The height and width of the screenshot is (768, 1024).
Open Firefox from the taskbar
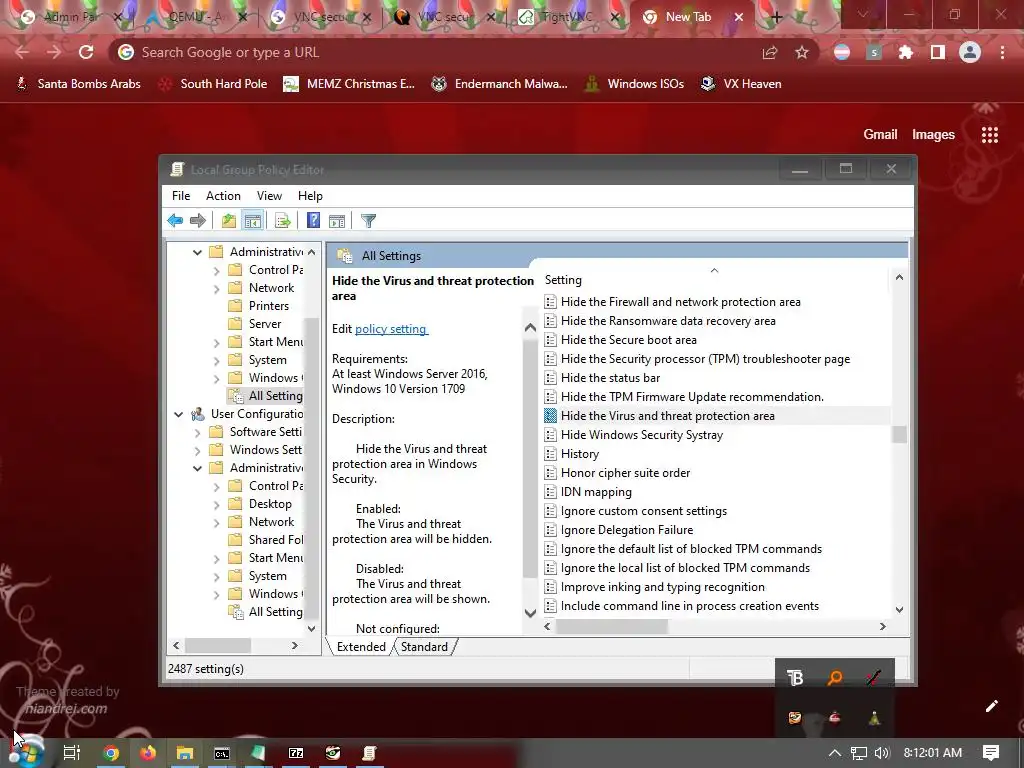[x=148, y=753]
